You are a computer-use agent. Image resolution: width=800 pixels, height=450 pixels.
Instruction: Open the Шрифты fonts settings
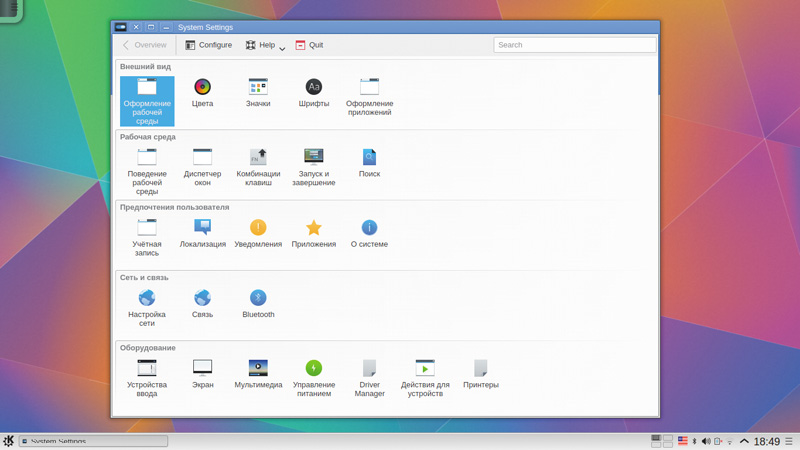coord(314,93)
